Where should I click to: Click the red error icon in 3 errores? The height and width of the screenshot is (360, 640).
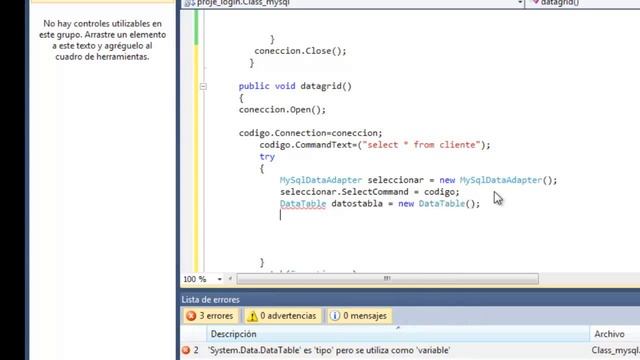pos(191,316)
